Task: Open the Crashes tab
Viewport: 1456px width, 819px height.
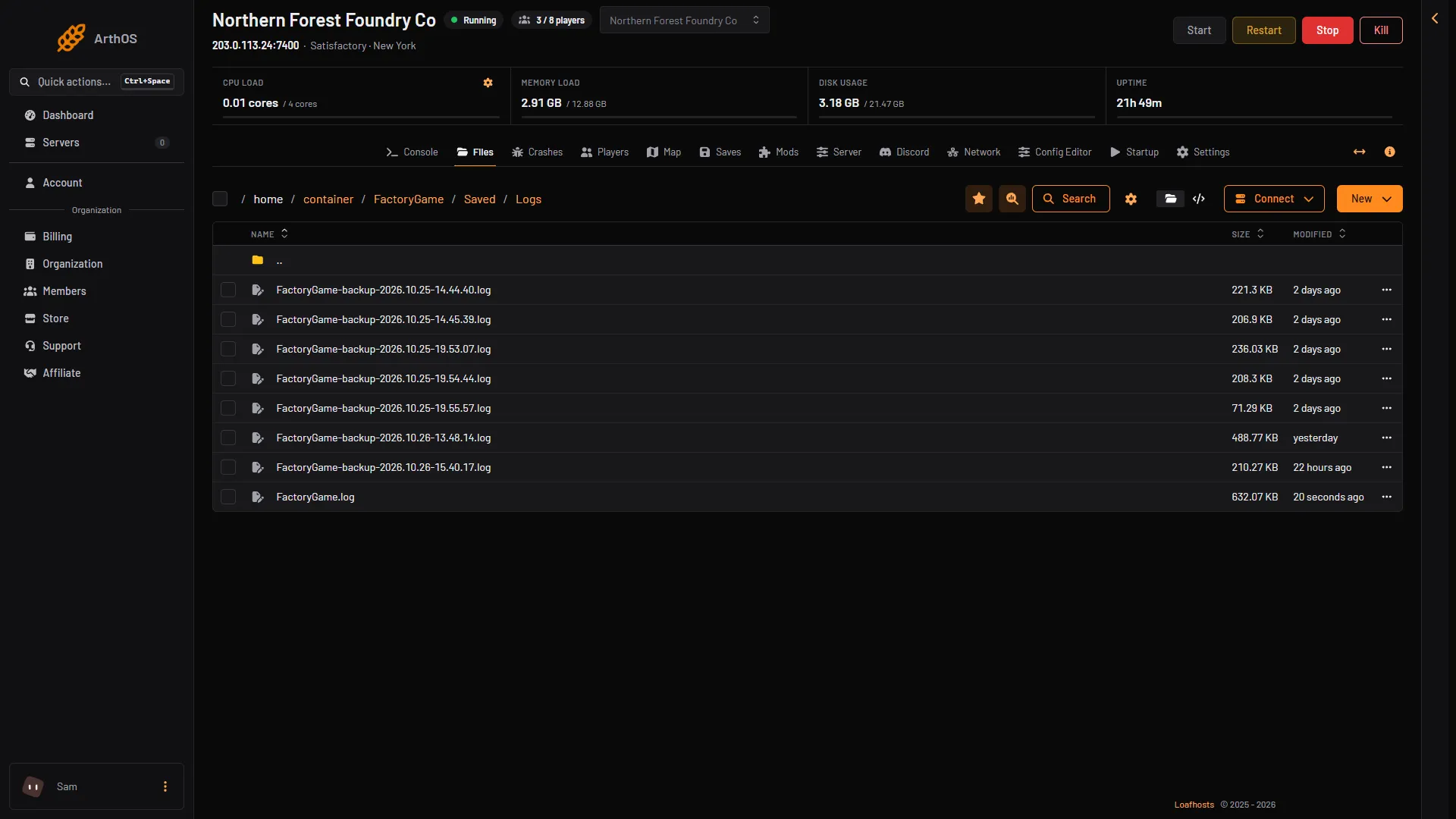Action: coord(537,152)
